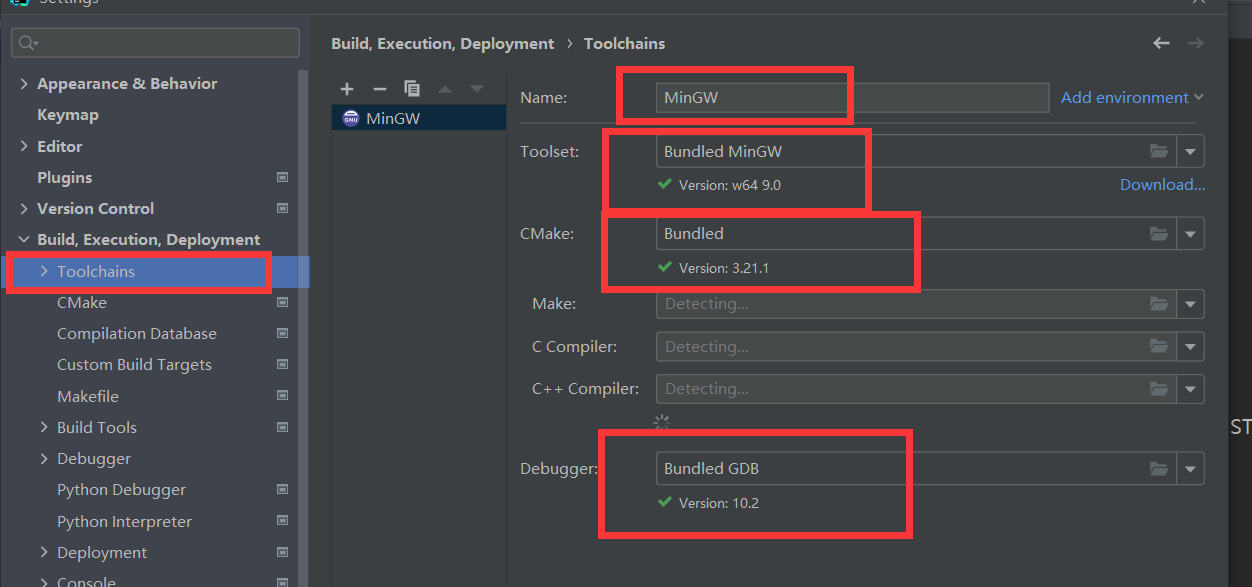The height and width of the screenshot is (587, 1252).
Task: Open the Keymap settings page
Action: point(68,115)
